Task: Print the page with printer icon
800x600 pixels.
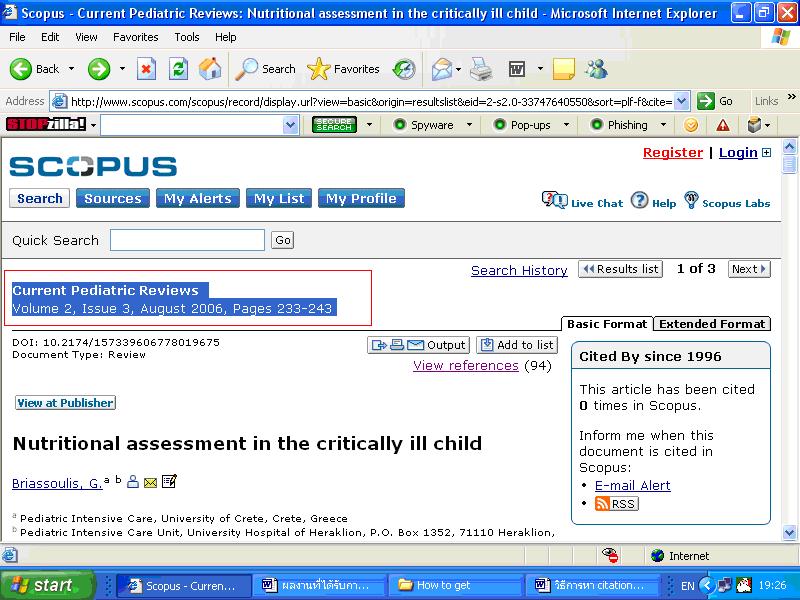Action: pyautogui.click(x=481, y=69)
